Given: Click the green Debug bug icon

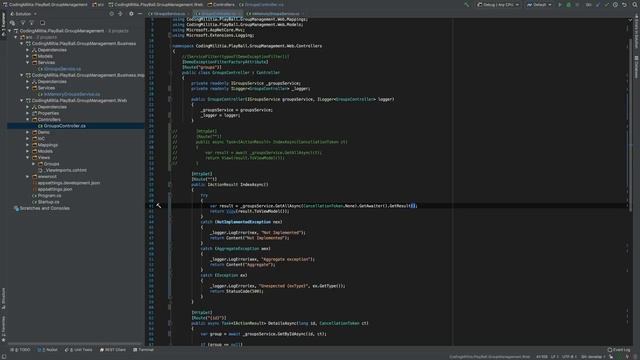Looking at the screenshot, I should (568, 4).
